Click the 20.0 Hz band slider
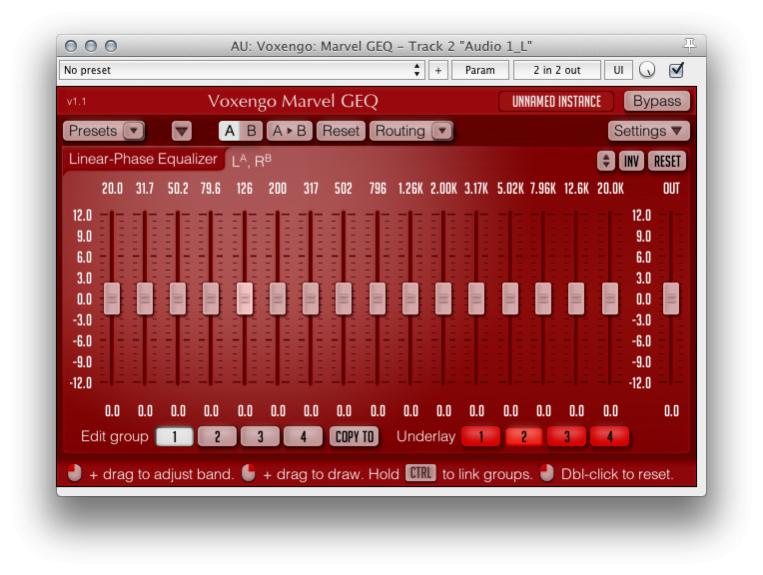Image resolution: width=763 pixels, height=575 pixels. click(112, 298)
